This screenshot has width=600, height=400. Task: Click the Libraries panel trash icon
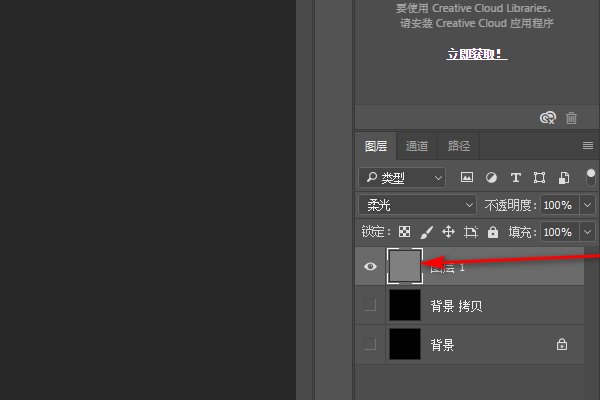tap(571, 118)
